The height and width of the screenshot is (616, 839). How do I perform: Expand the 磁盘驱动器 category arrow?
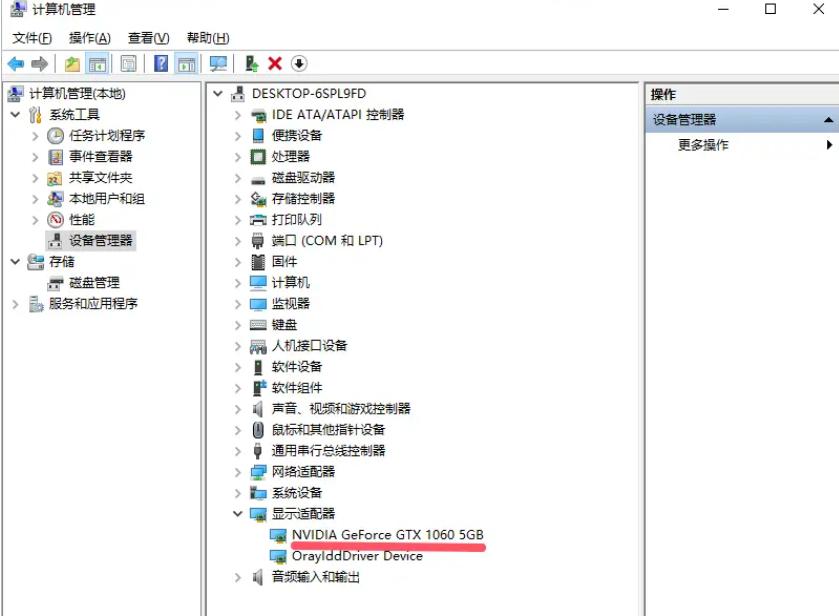point(238,178)
